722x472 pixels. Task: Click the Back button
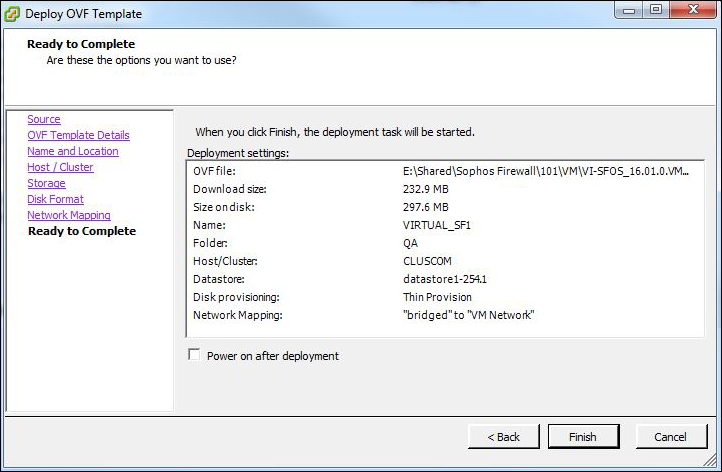503,437
